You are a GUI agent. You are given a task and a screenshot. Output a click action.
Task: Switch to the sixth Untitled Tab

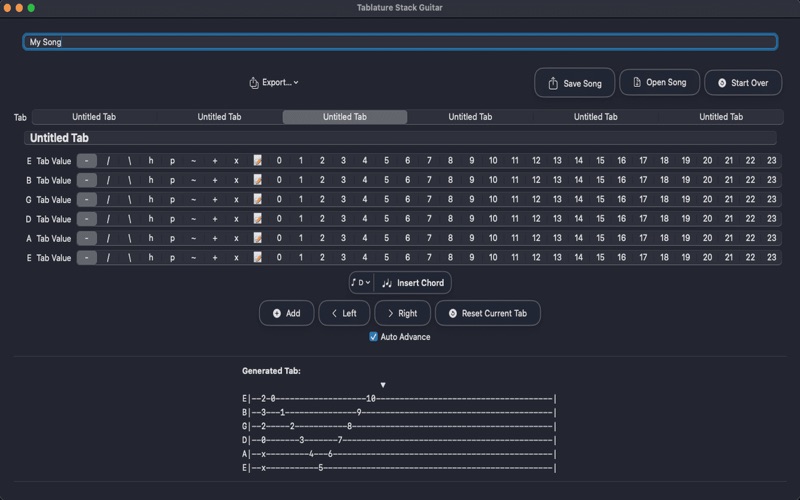click(x=721, y=117)
